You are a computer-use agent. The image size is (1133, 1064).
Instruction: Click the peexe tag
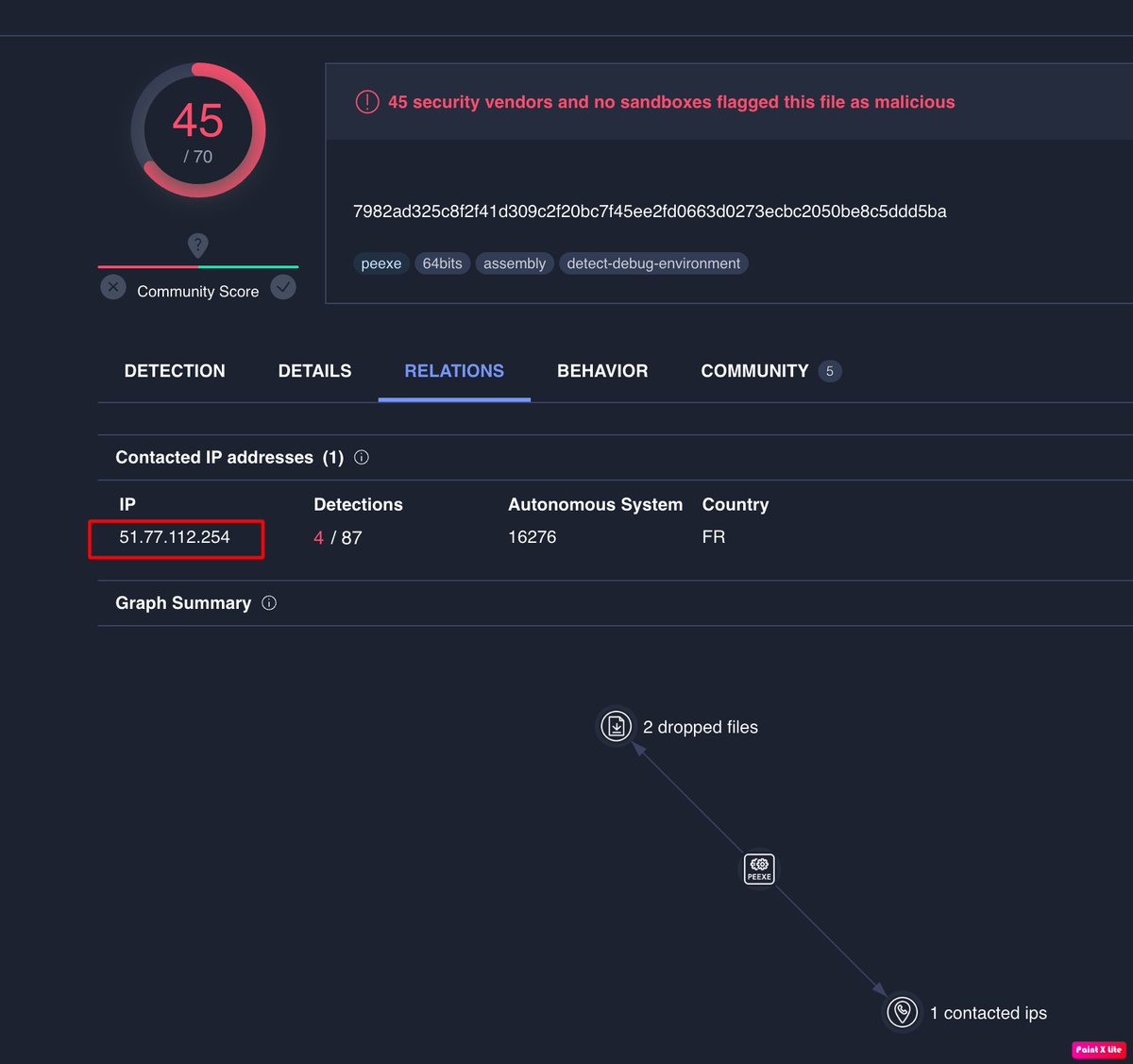pyautogui.click(x=381, y=263)
